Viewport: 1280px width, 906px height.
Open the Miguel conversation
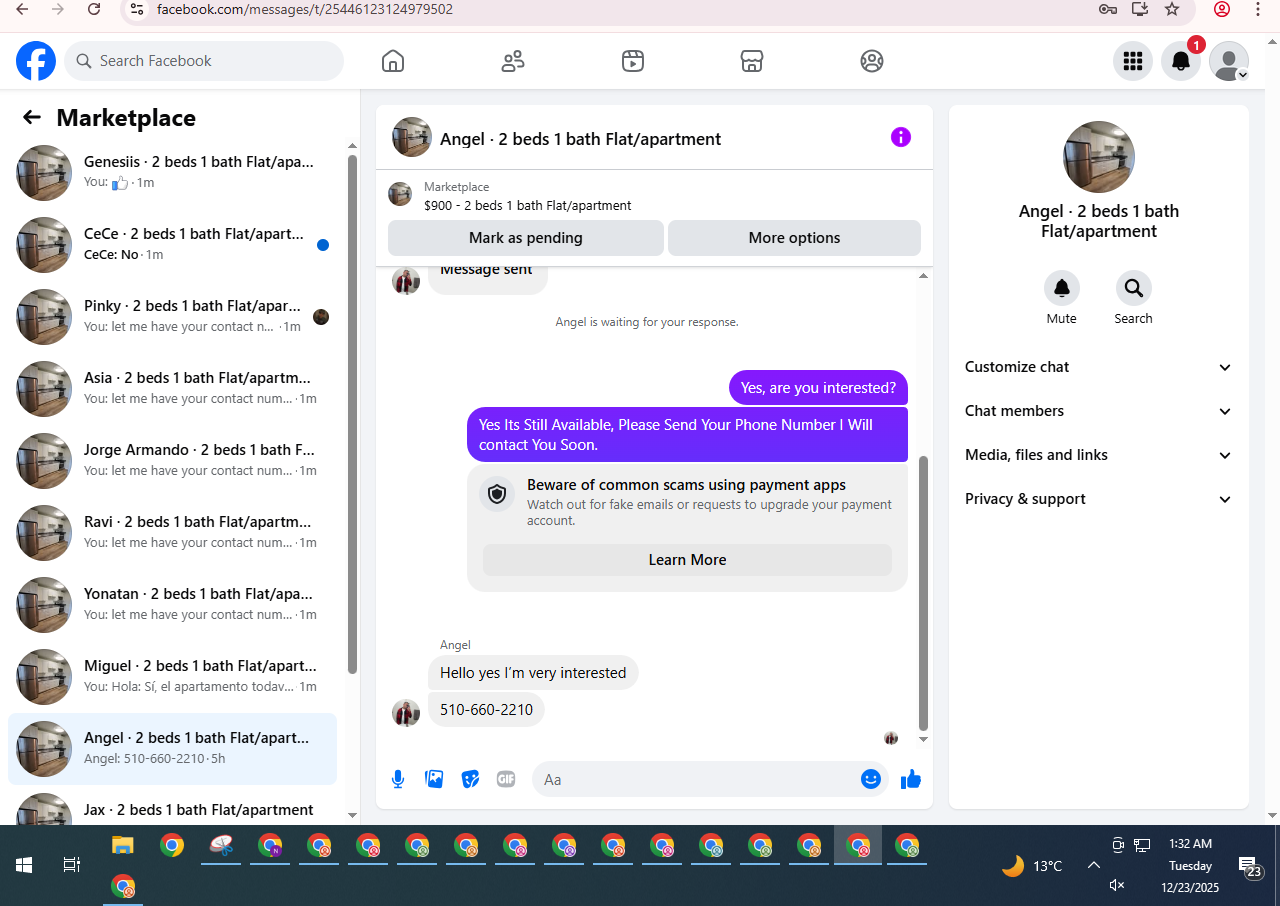tap(172, 677)
